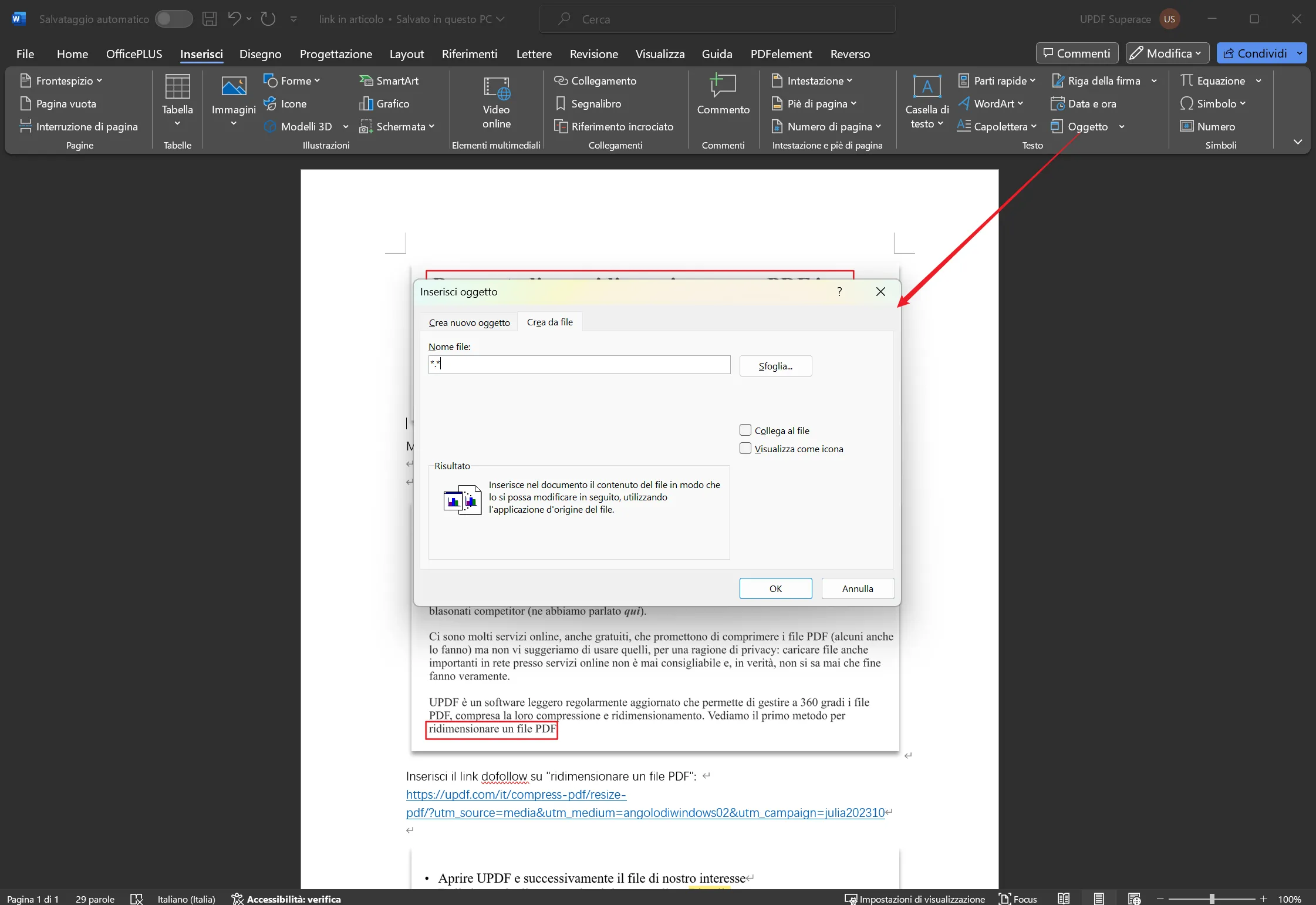Click the Forme shapes icon
Viewport: 1316px width, 905px height.
(x=270, y=80)
